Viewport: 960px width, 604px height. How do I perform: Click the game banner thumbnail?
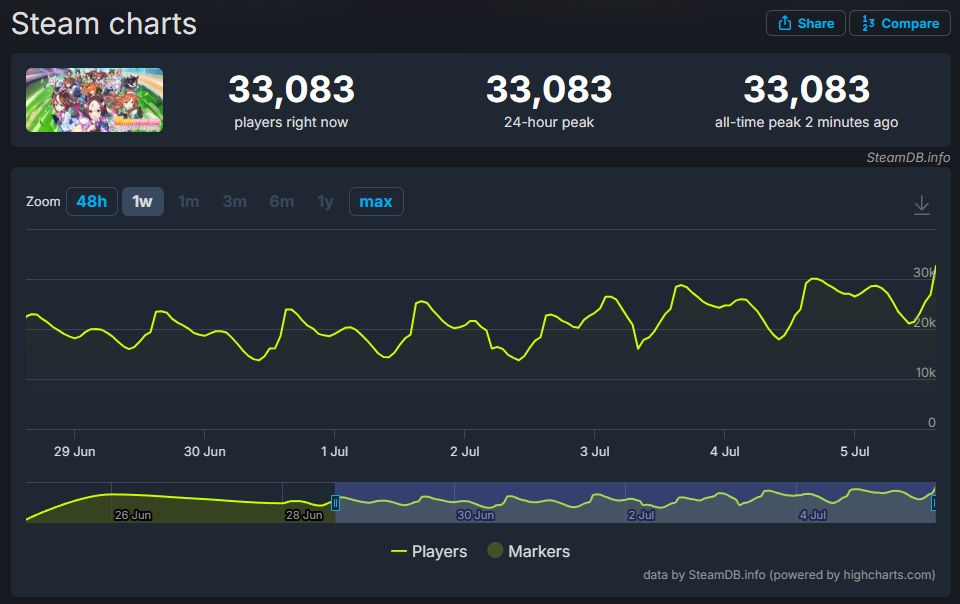pyautogui.click(x=94, y=100)
